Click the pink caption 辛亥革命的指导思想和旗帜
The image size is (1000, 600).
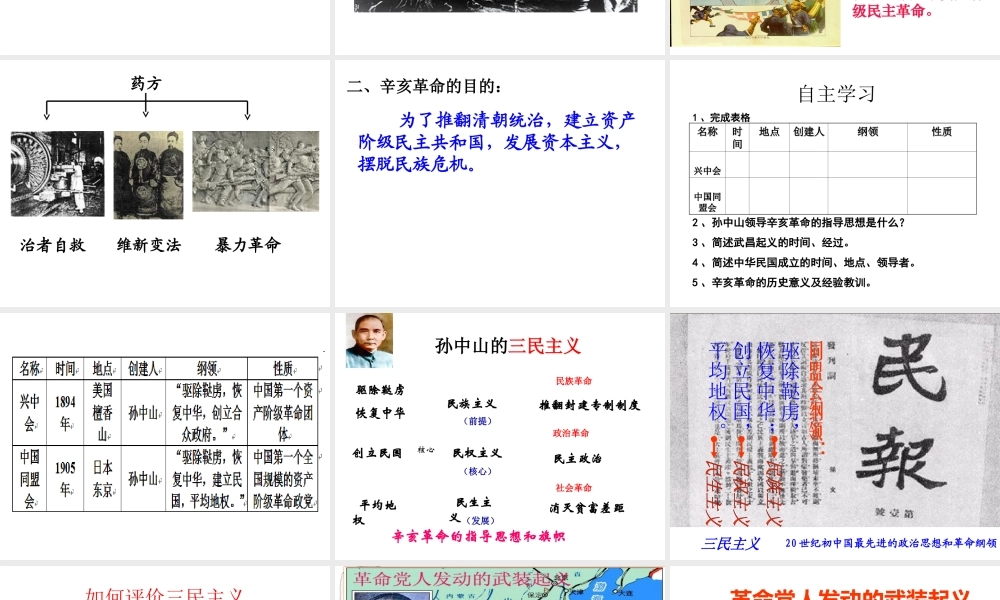pos(478,536)
